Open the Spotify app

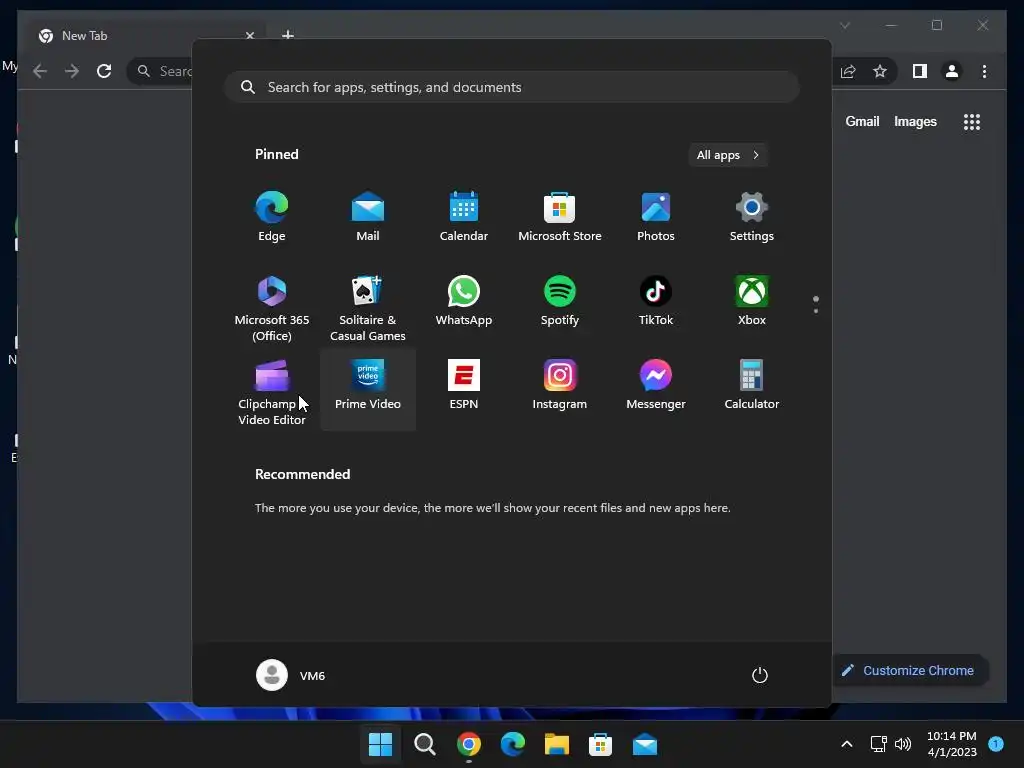coord(560,301)
